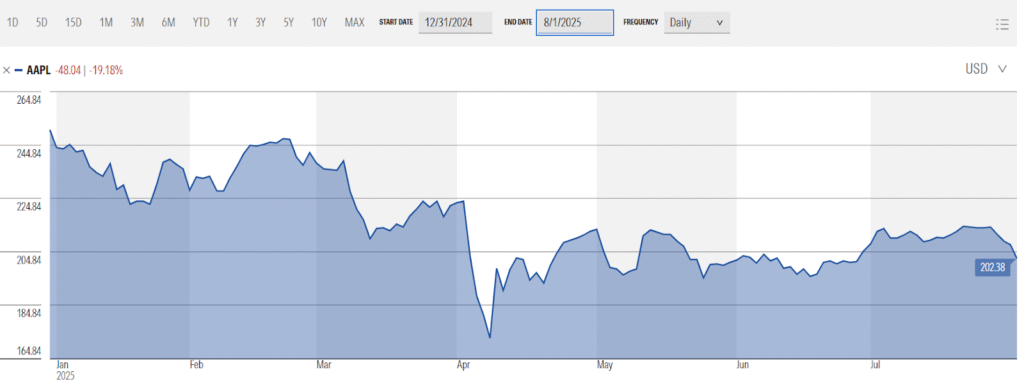Click the AAPL blue line legend swatch
Viewport: 1024px width, 386px height.
[18, 70]
